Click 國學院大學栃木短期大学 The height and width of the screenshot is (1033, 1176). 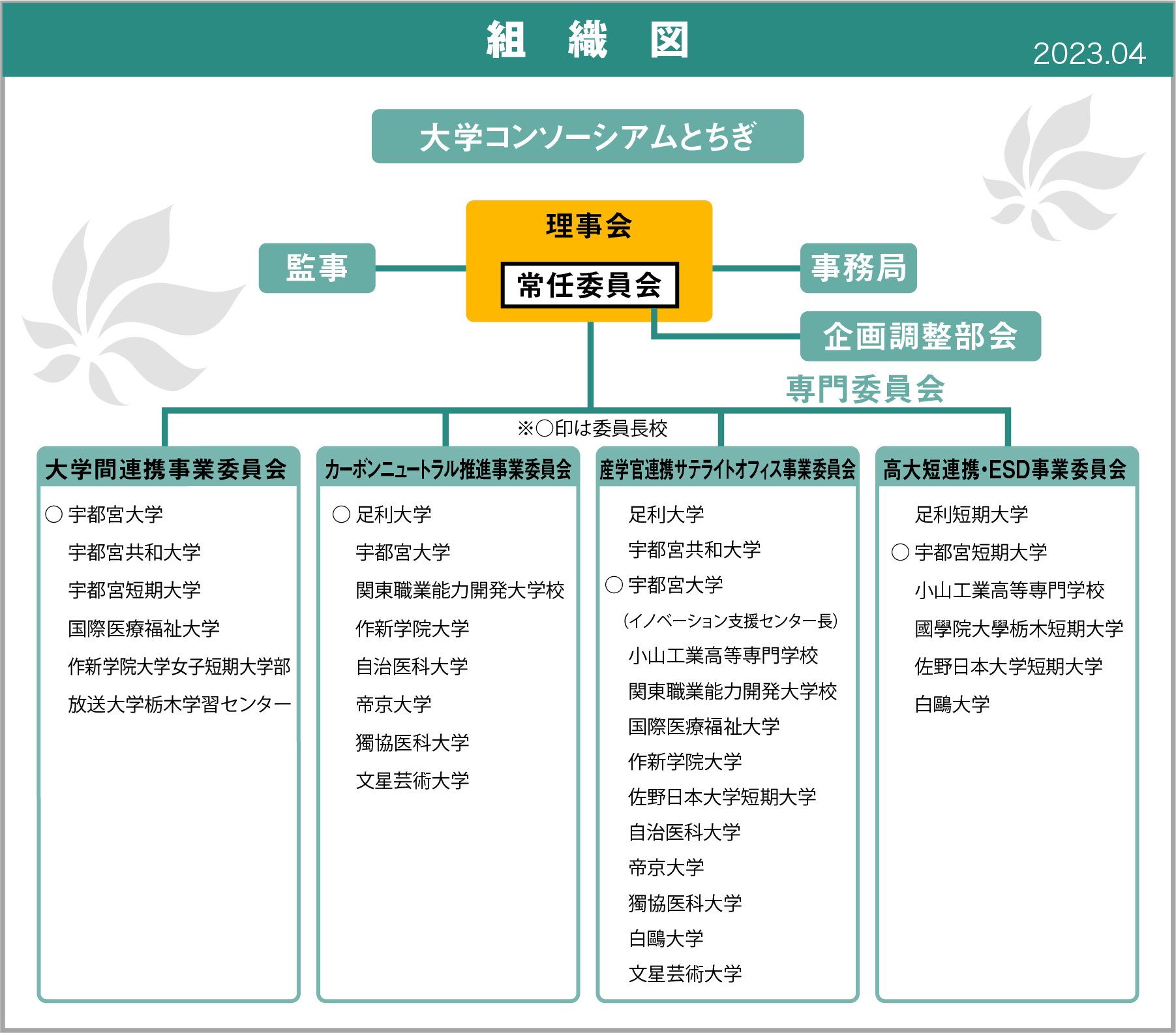click(1019, 628)
